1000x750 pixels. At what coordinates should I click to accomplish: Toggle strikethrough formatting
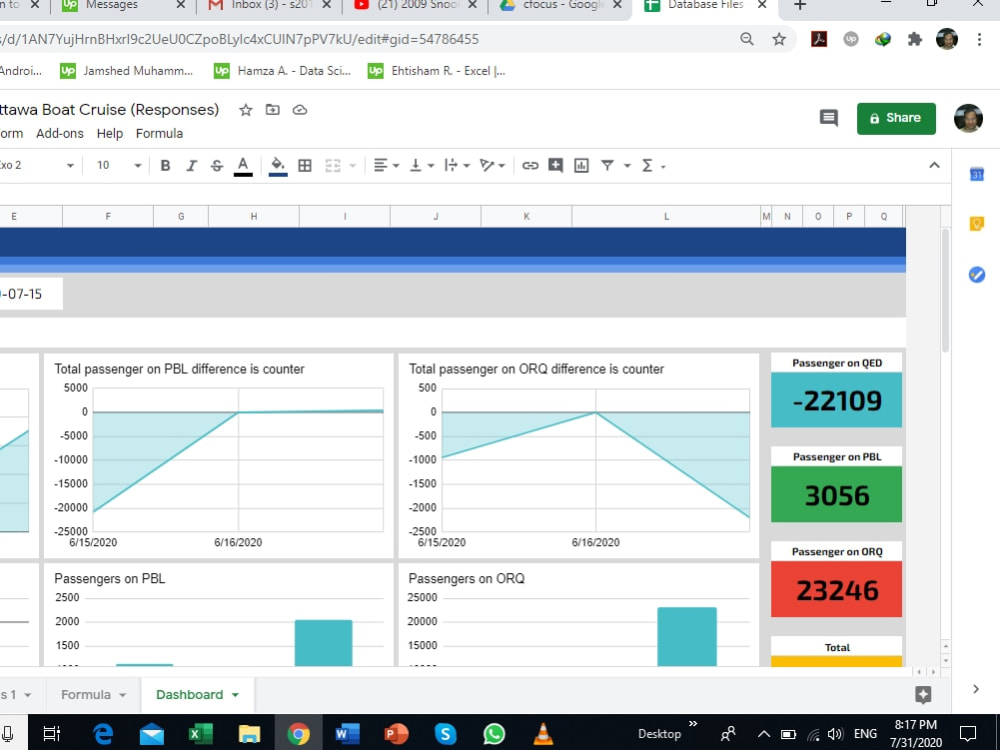tap(217, 166)
